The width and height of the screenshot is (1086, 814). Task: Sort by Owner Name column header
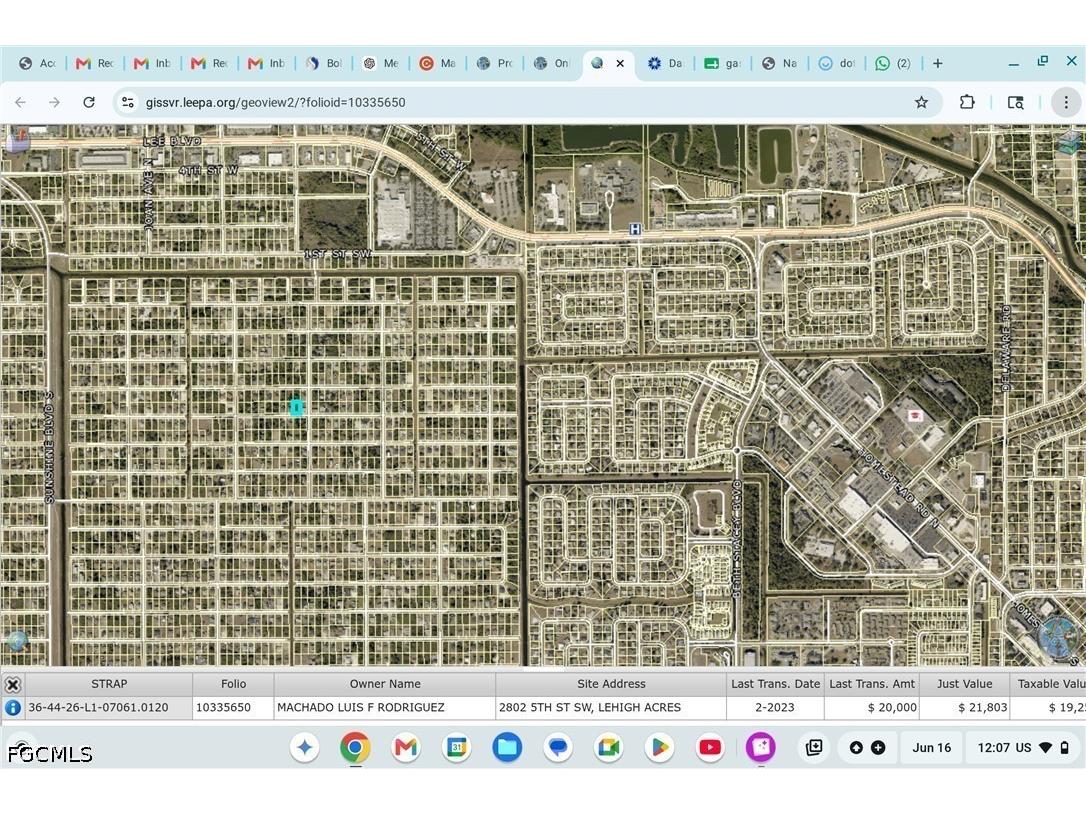(384, 684)
